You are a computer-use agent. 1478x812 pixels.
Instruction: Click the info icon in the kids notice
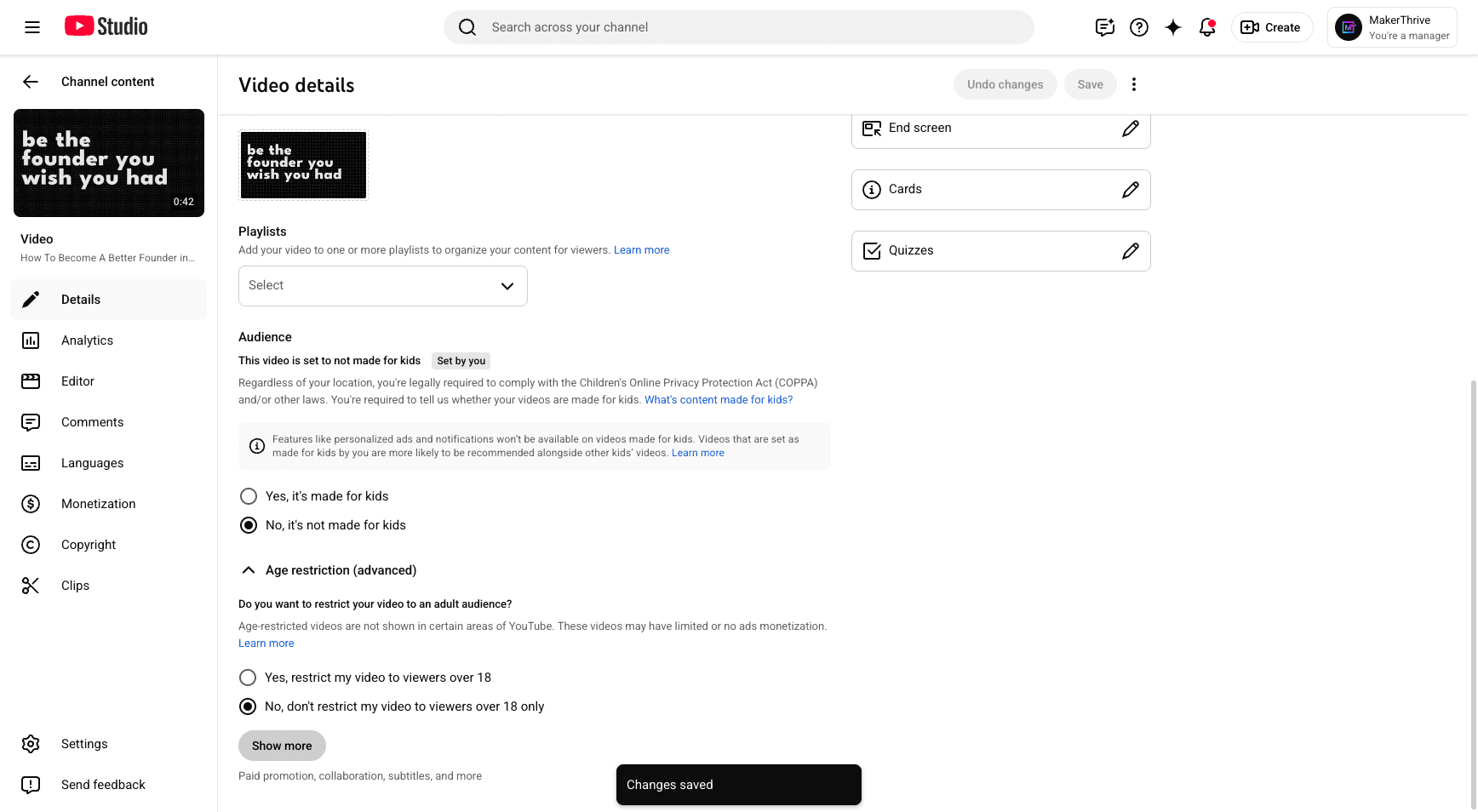(x=256, y=446)
